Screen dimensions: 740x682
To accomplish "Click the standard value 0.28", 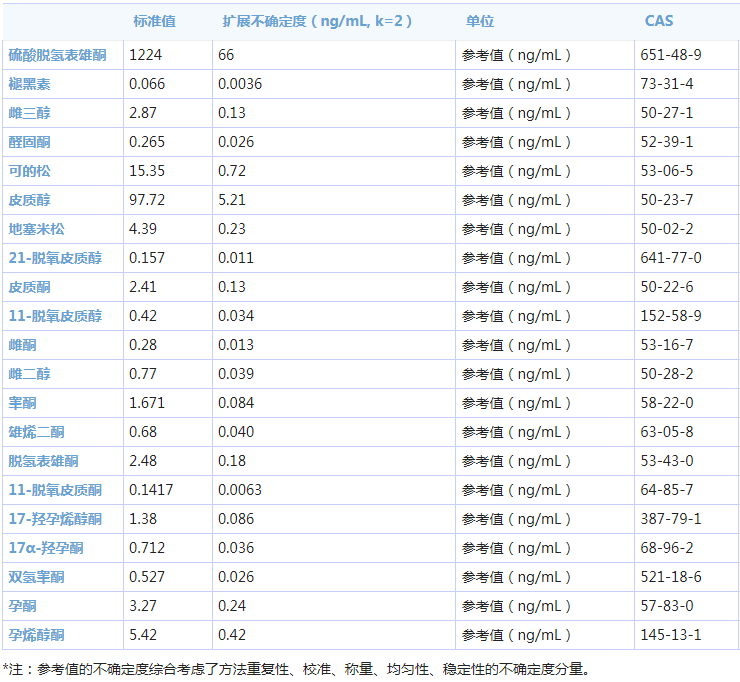I will tap(143, 345).
